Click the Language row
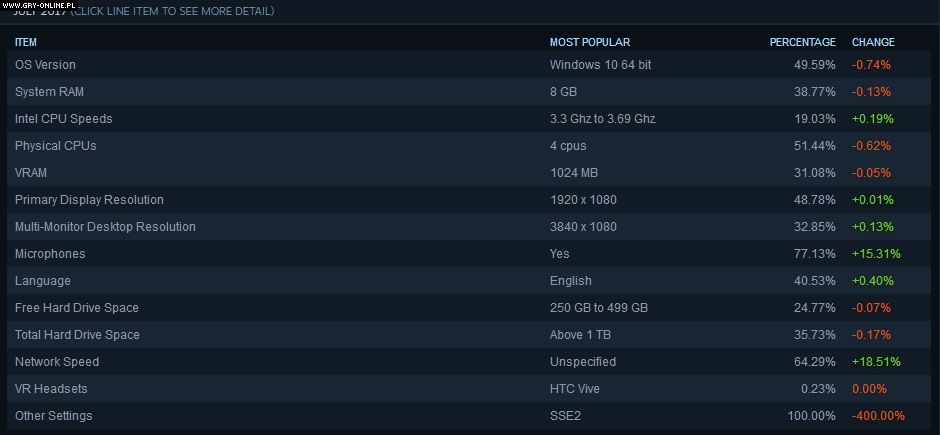 tap(43, 281)
